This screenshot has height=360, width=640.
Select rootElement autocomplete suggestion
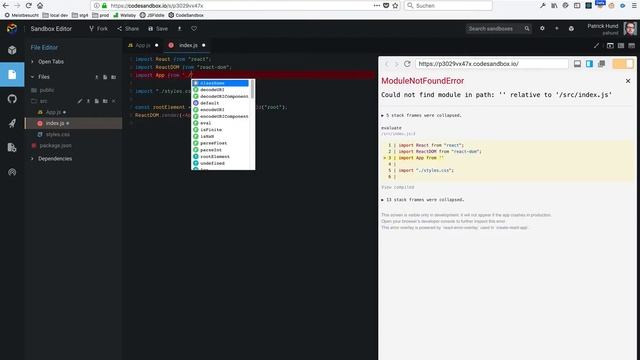(220, 157)
